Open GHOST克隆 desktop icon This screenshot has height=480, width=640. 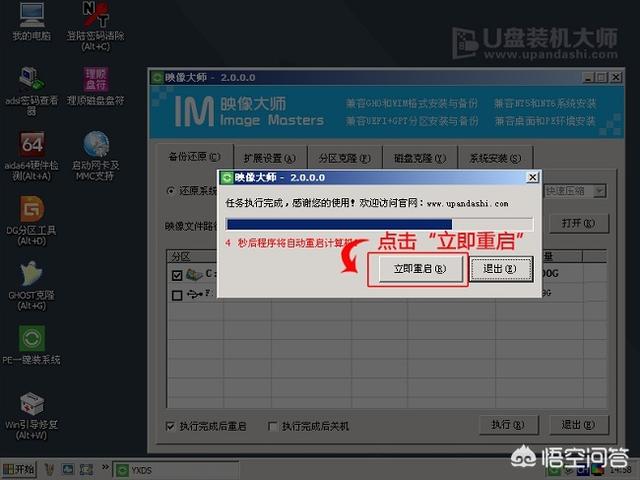coord(31,286)
